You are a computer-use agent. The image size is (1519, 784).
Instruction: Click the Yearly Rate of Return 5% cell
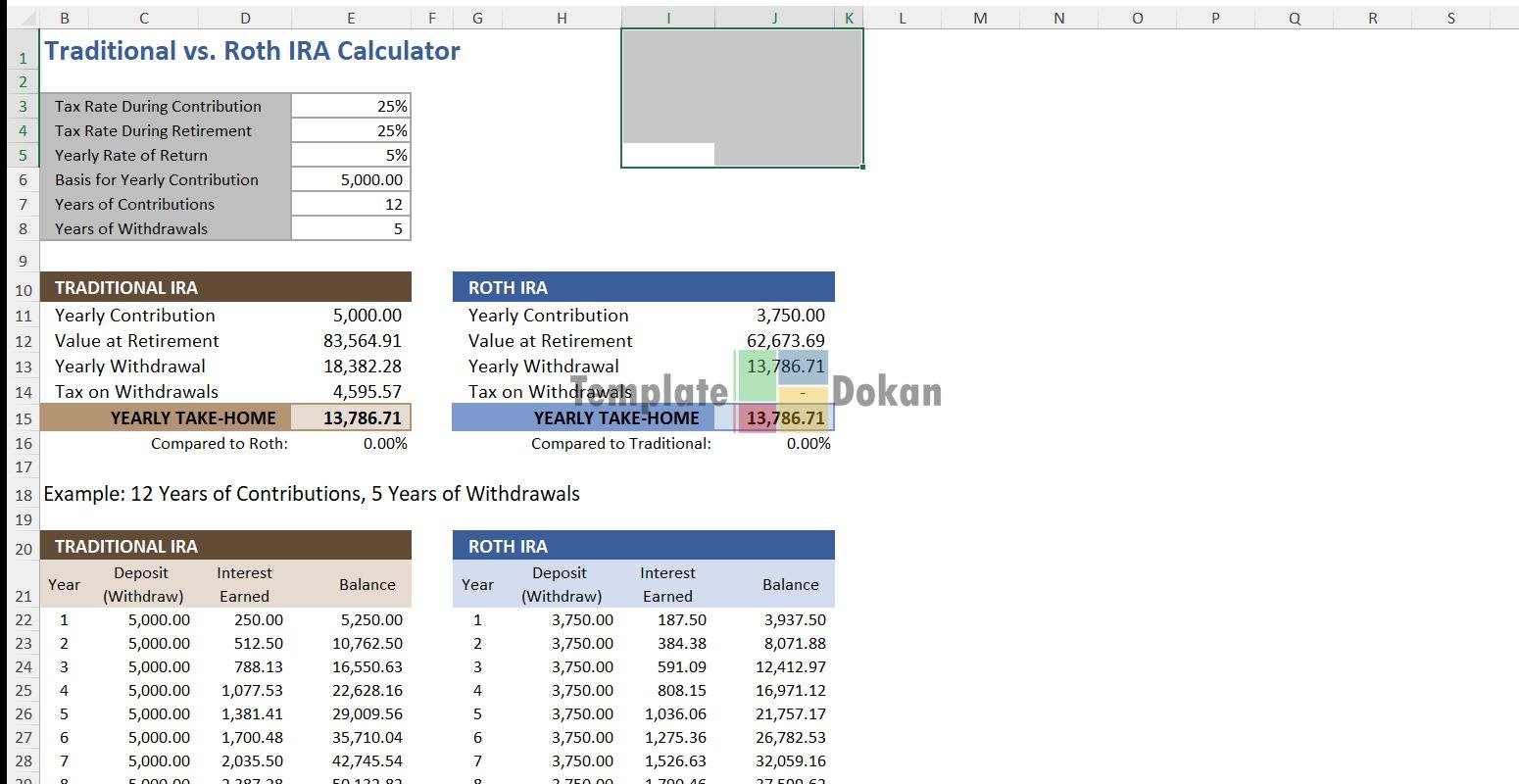pyautogui.click(x=351, y=156)
